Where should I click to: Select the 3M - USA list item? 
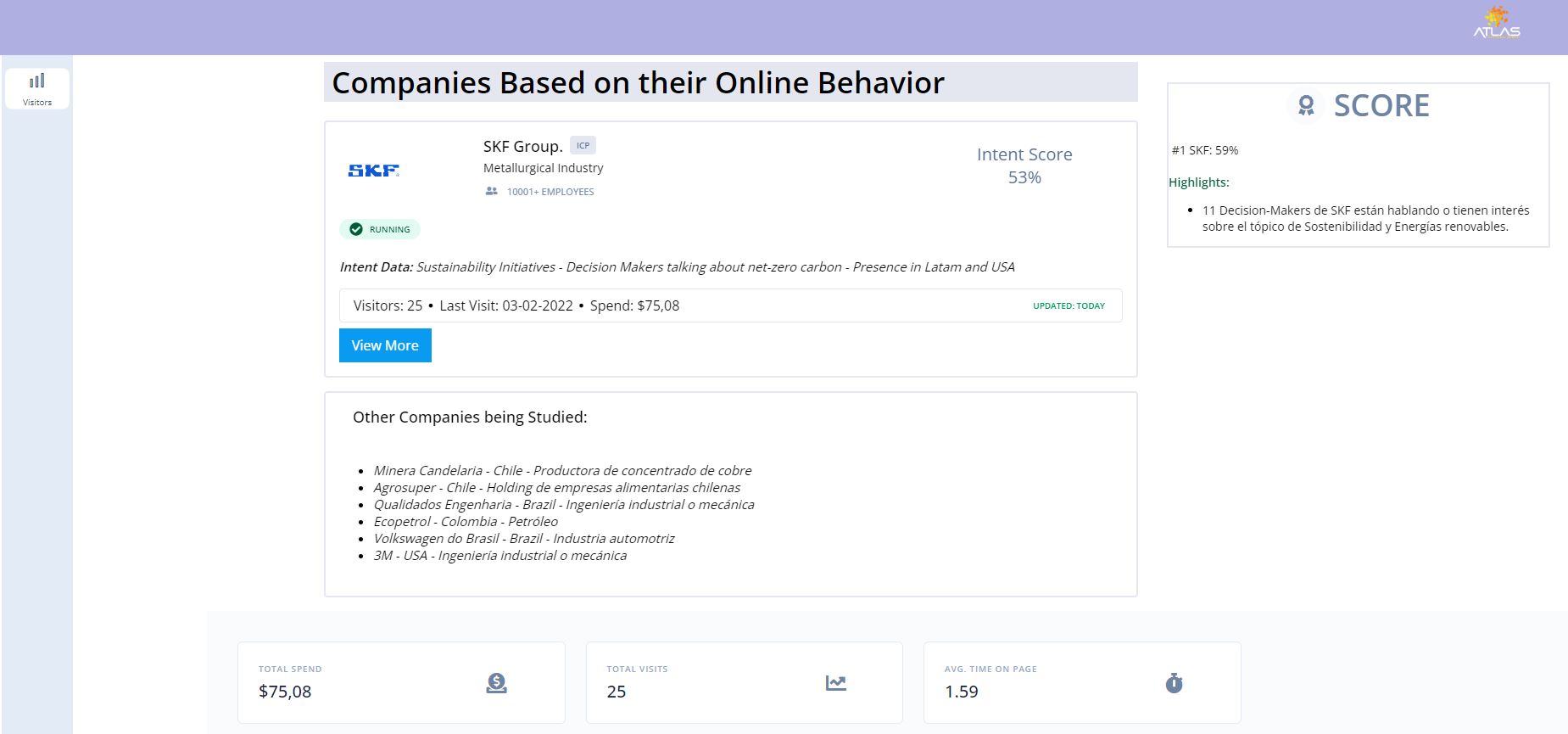point(500,555)
